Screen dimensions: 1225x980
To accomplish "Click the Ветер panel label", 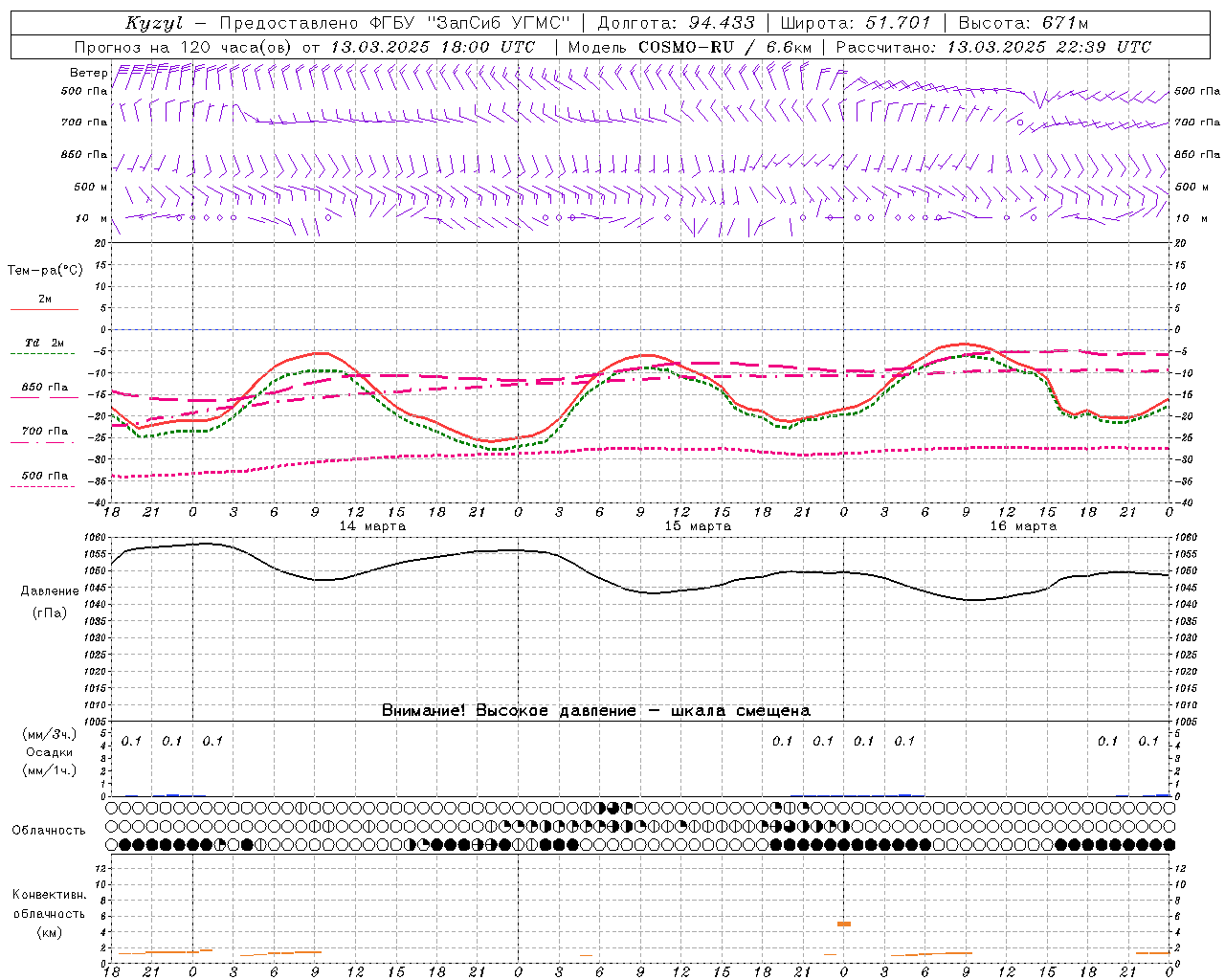I will coord(88,73).
